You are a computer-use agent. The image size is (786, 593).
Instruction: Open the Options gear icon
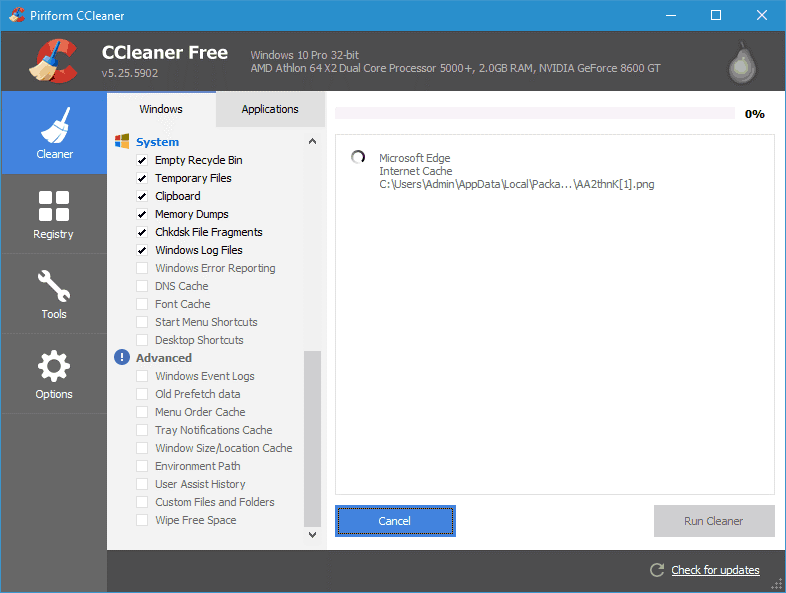53,366
